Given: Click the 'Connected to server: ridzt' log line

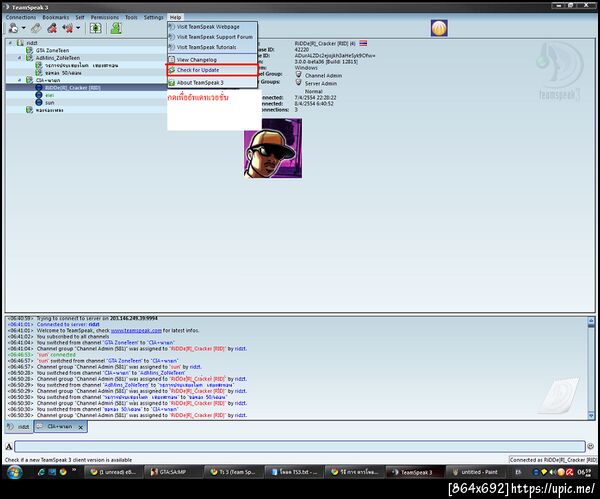Looking at the screenshot, I should click(x=68, y=324).
